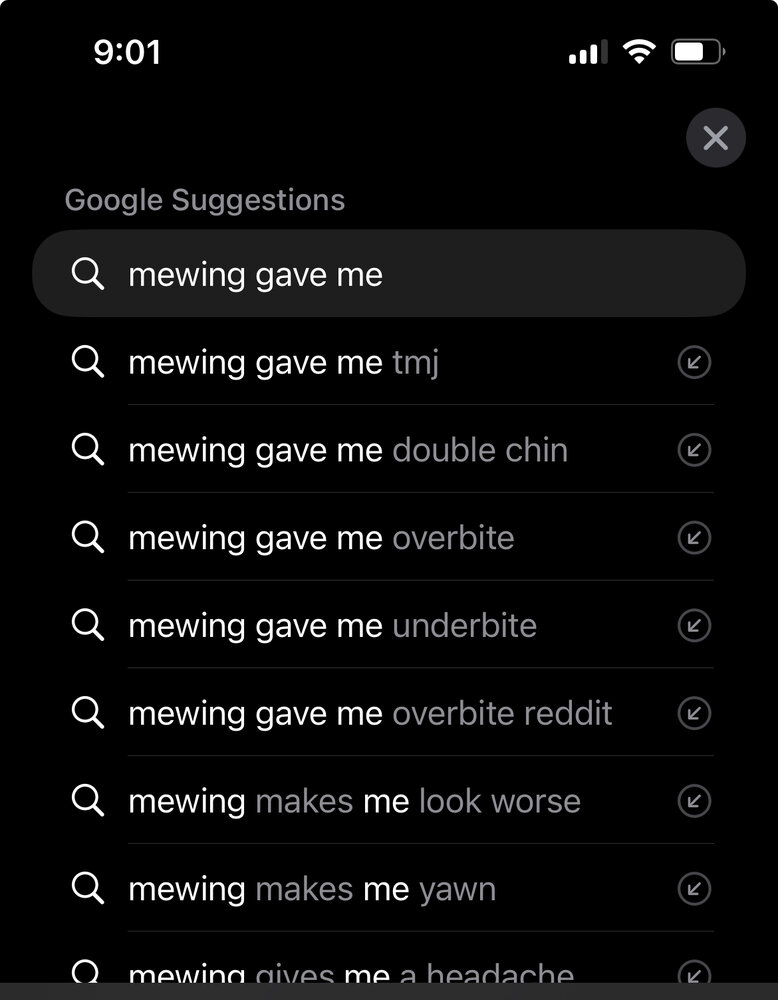The height and width of the screenshot is (1000, 778).
Task: Insert 'mewing gave me overbite' via arrow icon
Action: 694,538
